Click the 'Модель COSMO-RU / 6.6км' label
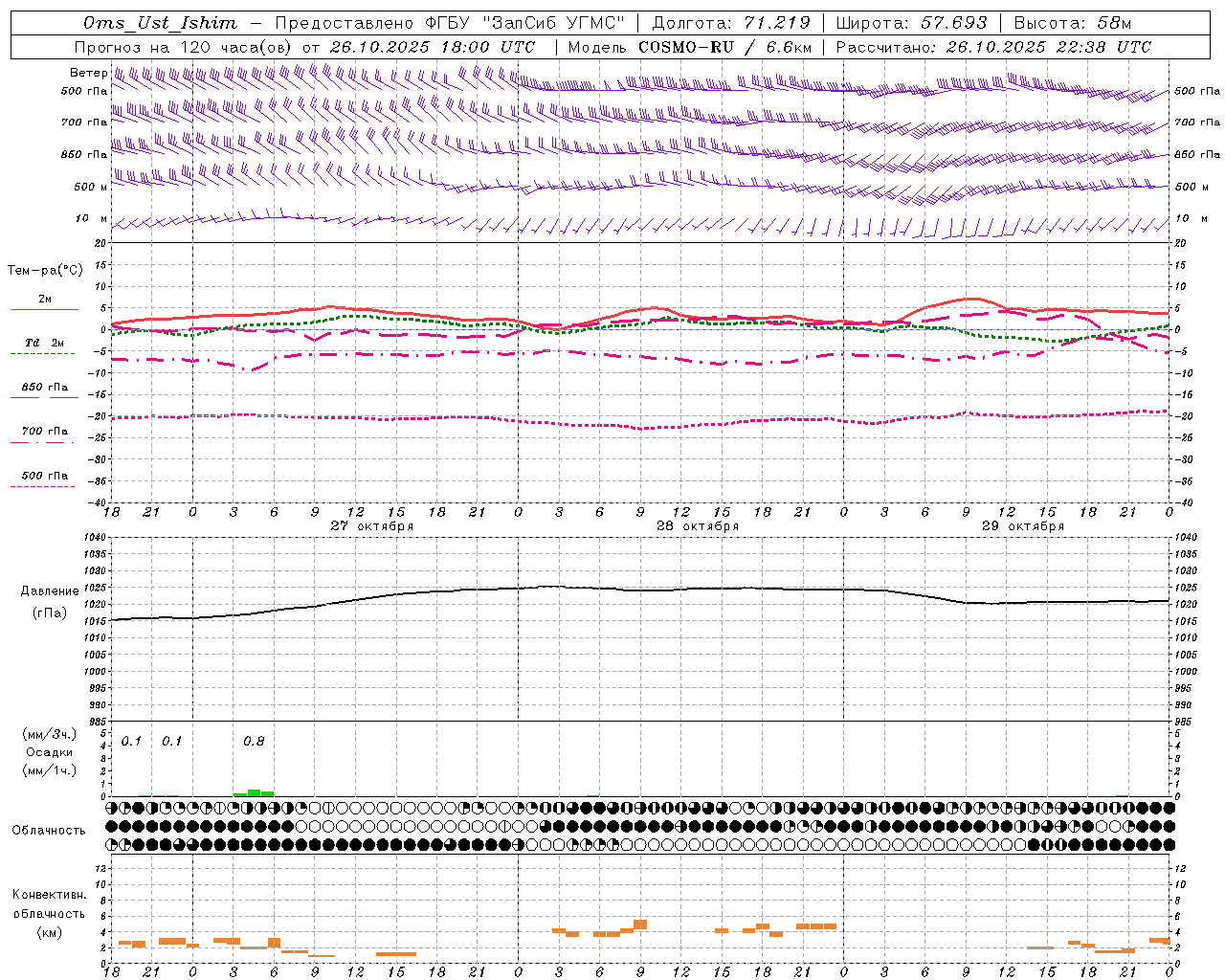Image resolution: width=1225 pixels, height=980 pixels. click(x=690, y=47)
